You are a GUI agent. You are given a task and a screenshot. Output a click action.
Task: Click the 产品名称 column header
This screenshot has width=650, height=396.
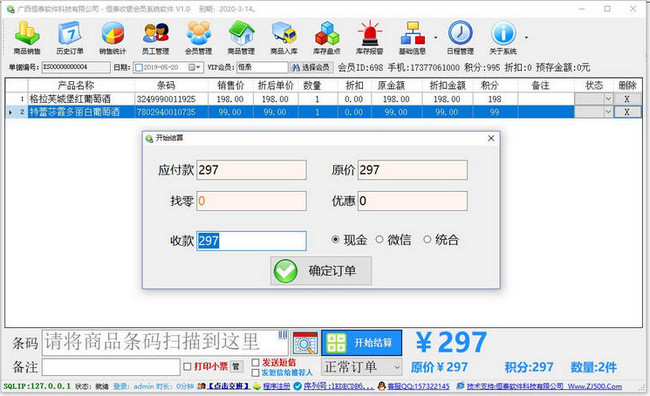pyautogui.click(x=81, y=85)
